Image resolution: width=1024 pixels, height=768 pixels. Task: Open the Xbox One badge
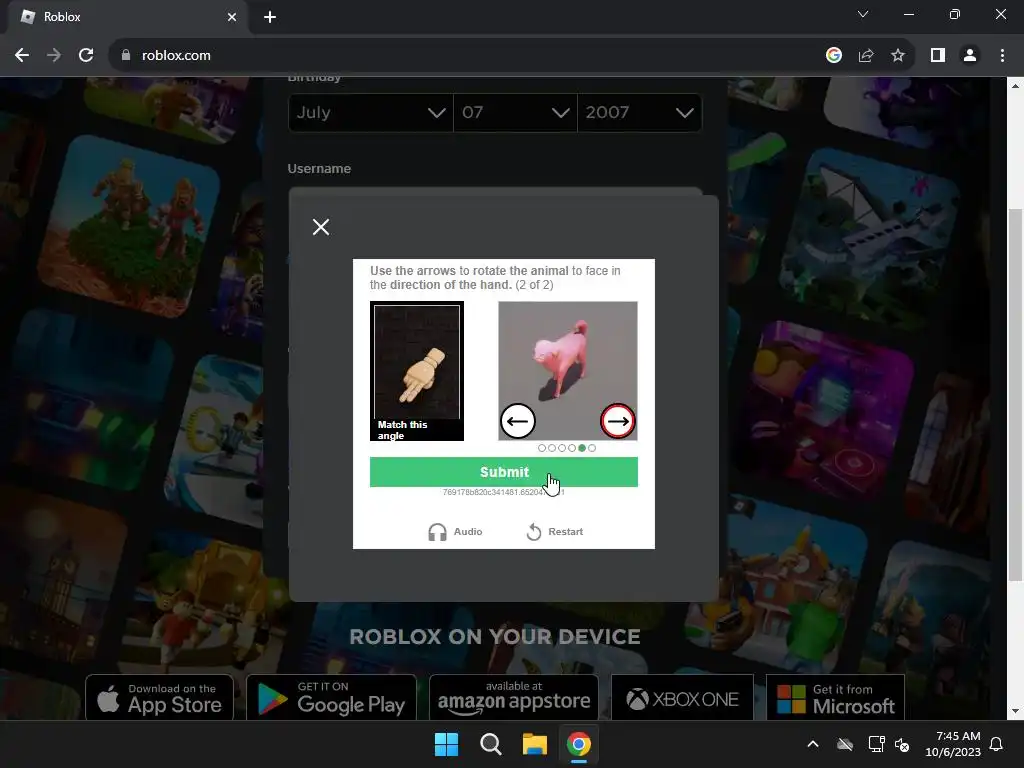(682, 698)
